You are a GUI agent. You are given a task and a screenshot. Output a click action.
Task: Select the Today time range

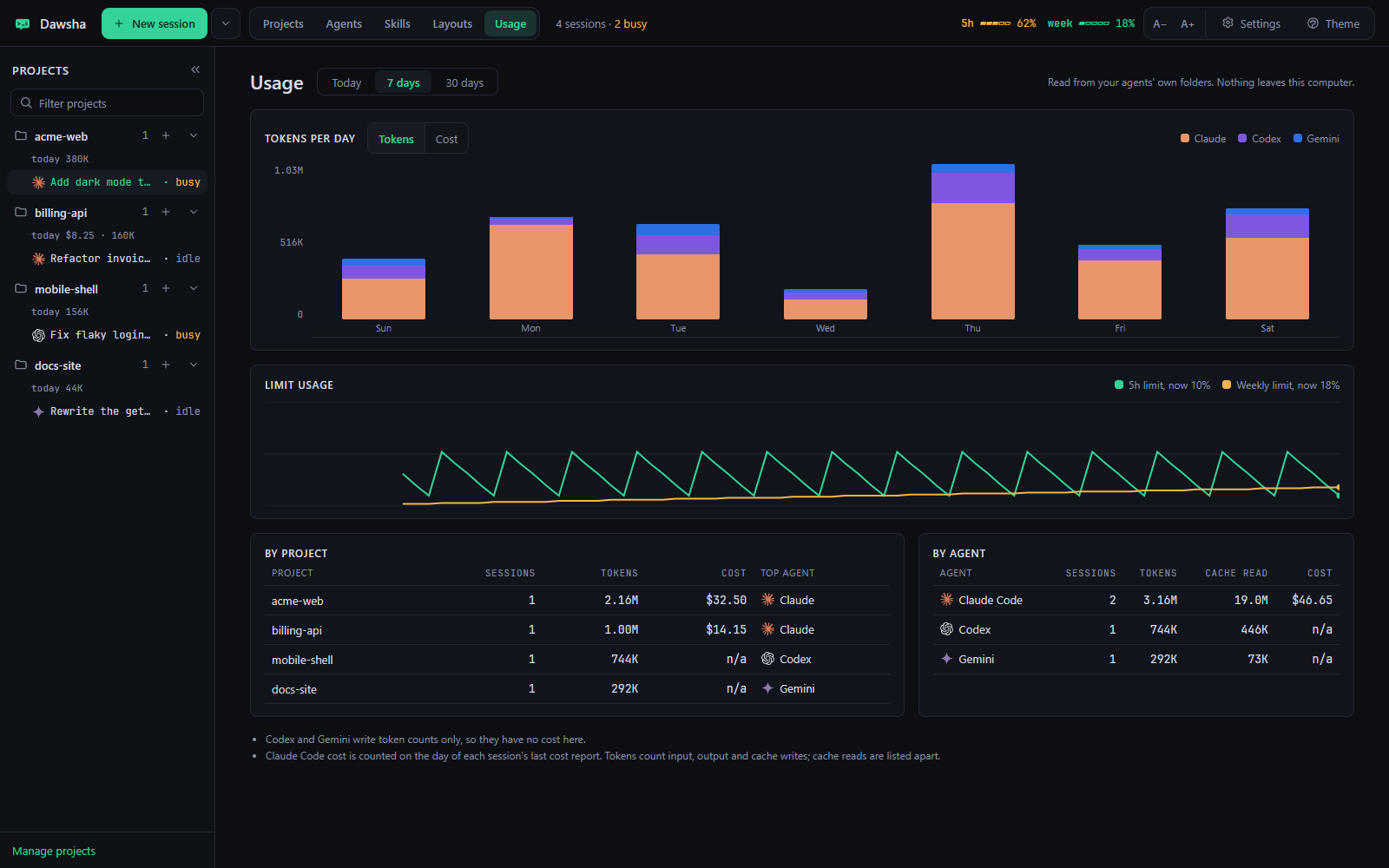[x=346, y=82]
